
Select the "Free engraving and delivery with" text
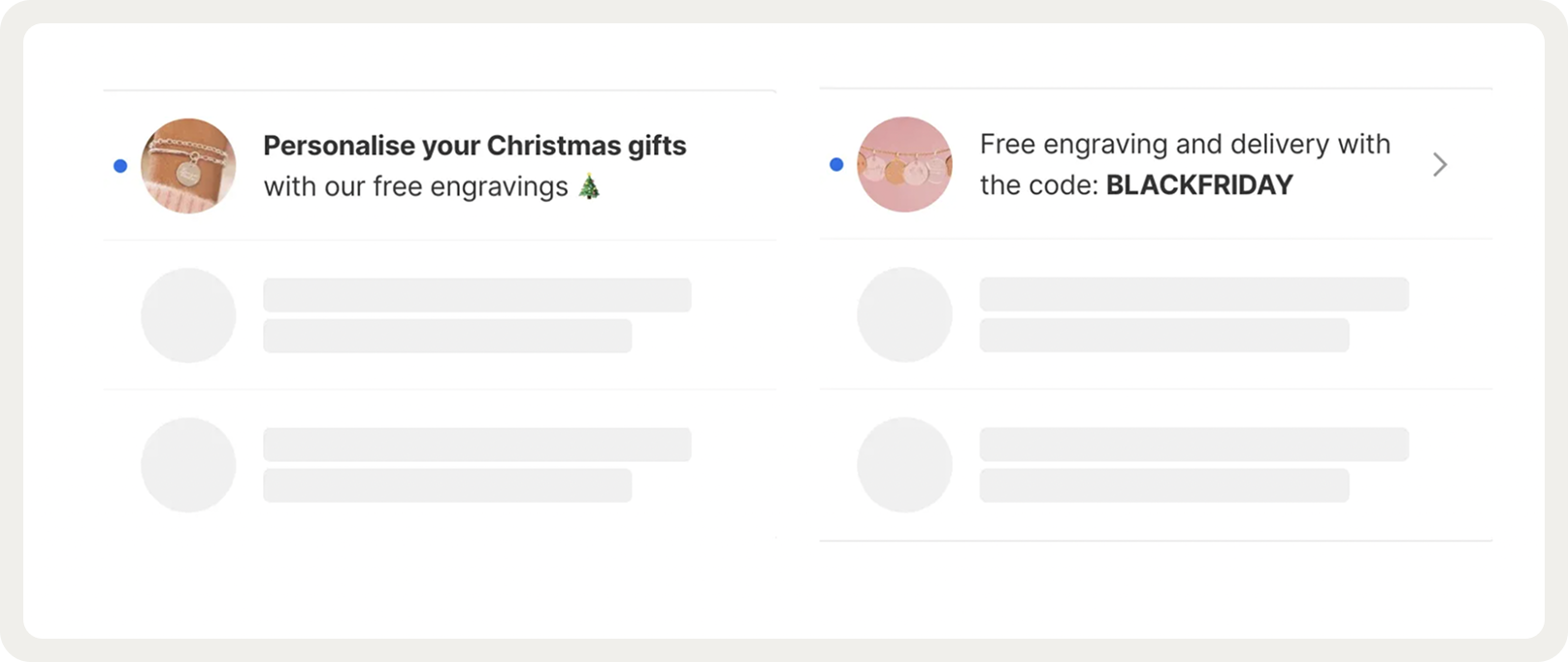[x=1185, y=145]
